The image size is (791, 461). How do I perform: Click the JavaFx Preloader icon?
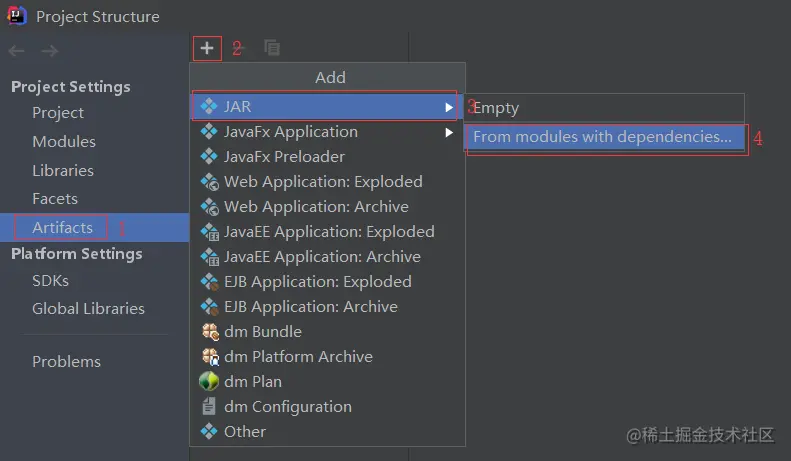[x=209, y=156]
